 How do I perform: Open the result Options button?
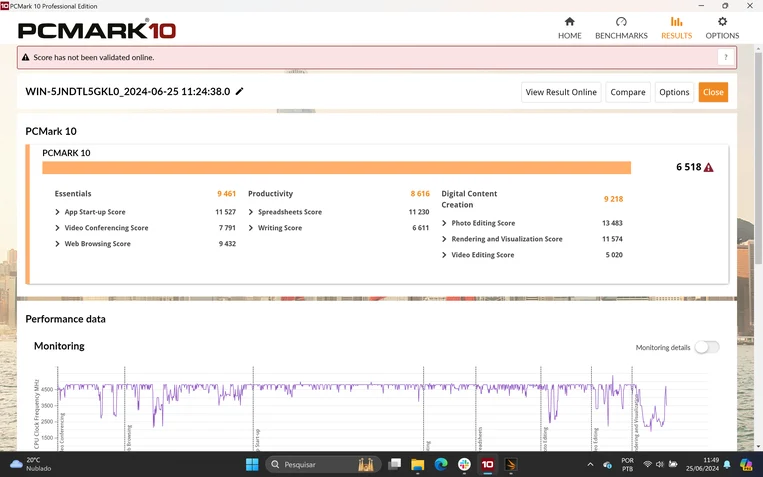coord(674,92)
